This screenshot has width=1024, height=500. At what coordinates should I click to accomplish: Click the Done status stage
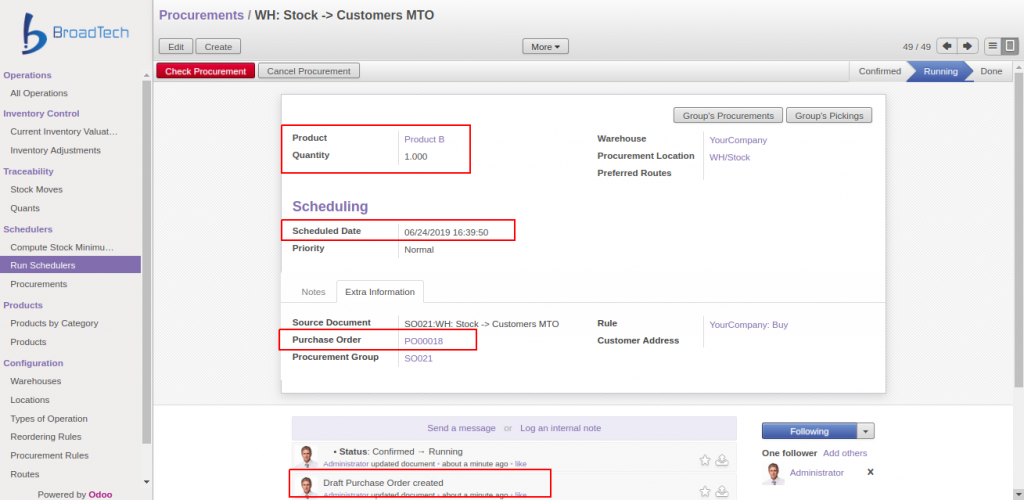point(991,71)
